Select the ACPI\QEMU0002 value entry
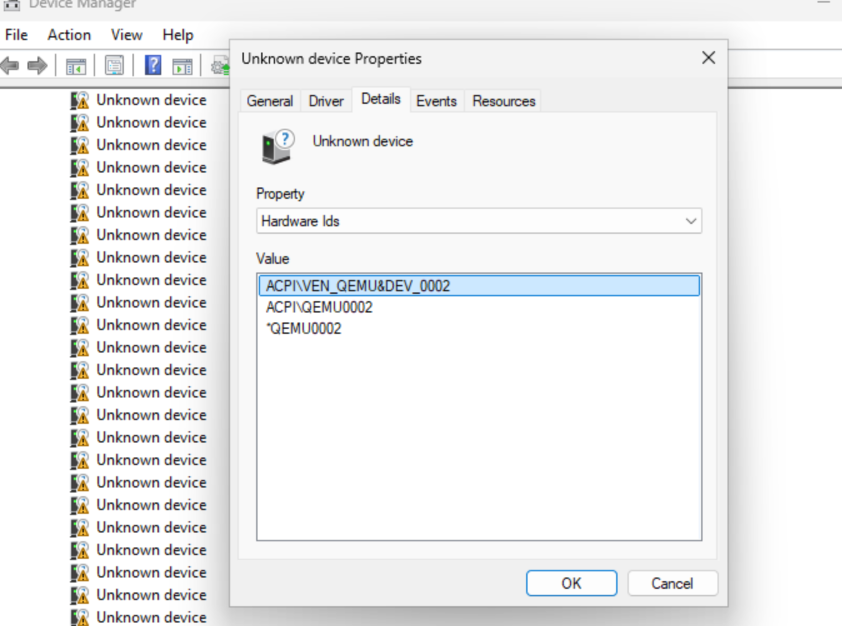Viewport: 842px width, 626px height. pos(319,307)
